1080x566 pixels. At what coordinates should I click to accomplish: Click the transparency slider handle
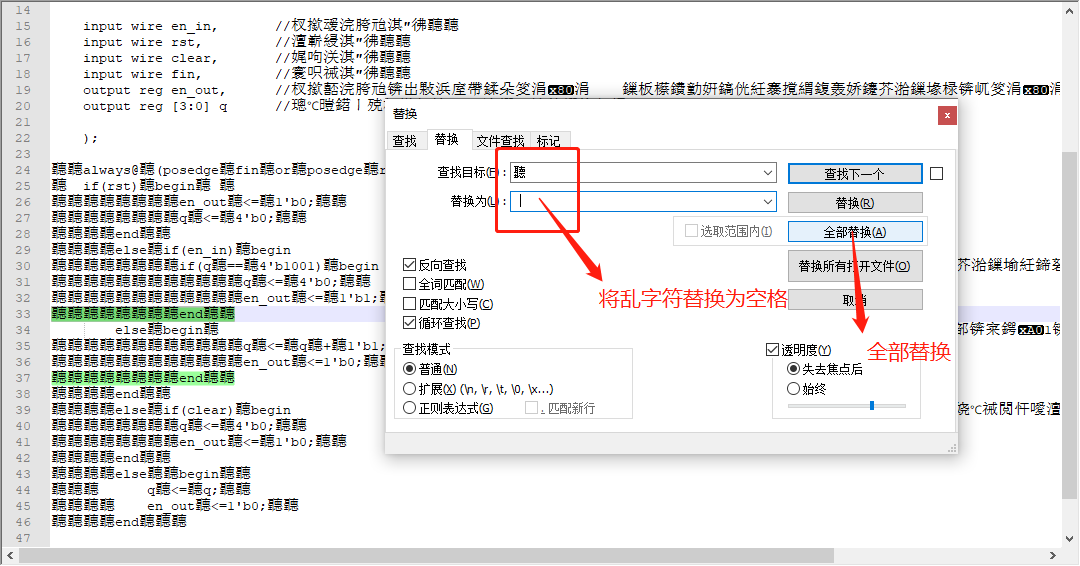872,406
